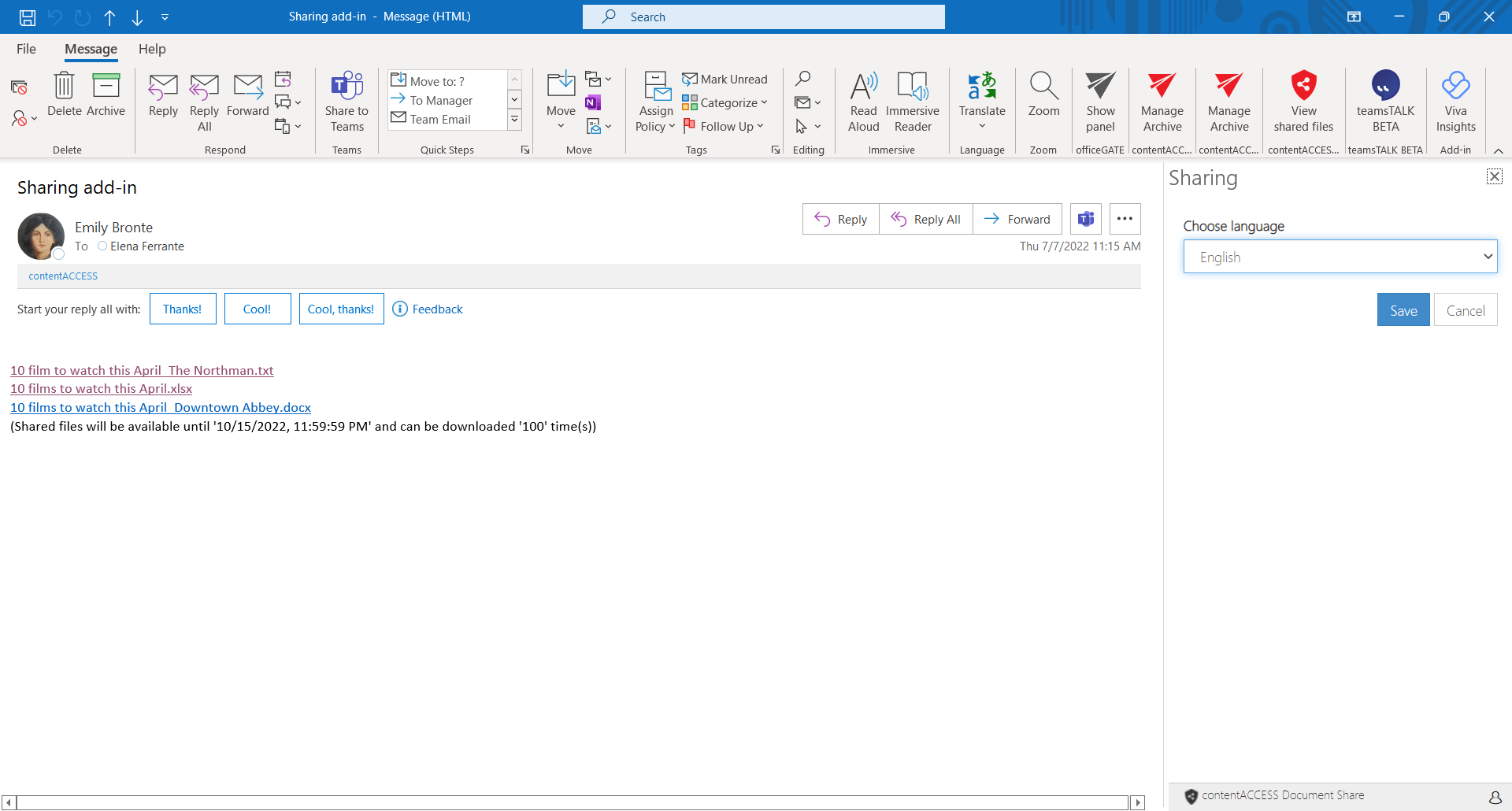Open the Downtown Abbey.docx link
Screen dimensions: 1512x811
click(x=161, y=407)
